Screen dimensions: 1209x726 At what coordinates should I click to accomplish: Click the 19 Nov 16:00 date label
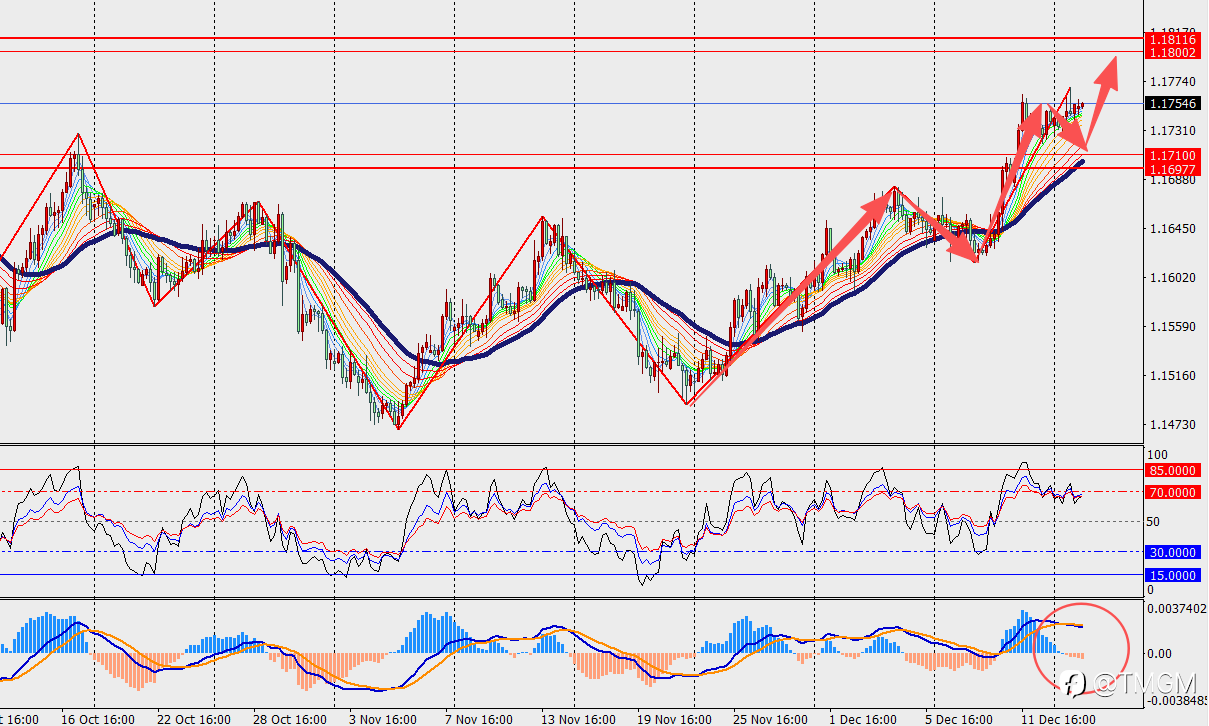[x=674, y=719]
